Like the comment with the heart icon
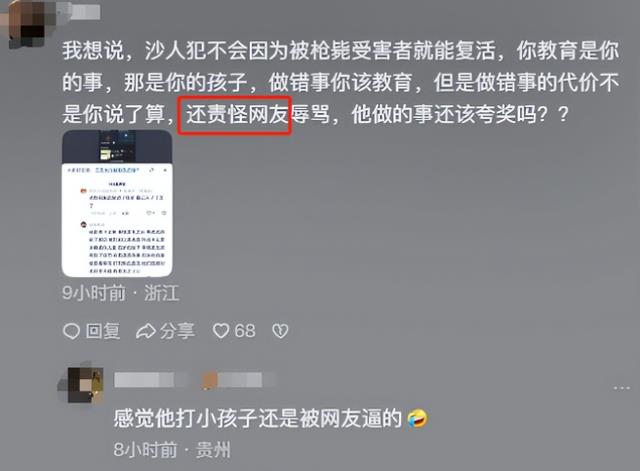 coord(221,331)
